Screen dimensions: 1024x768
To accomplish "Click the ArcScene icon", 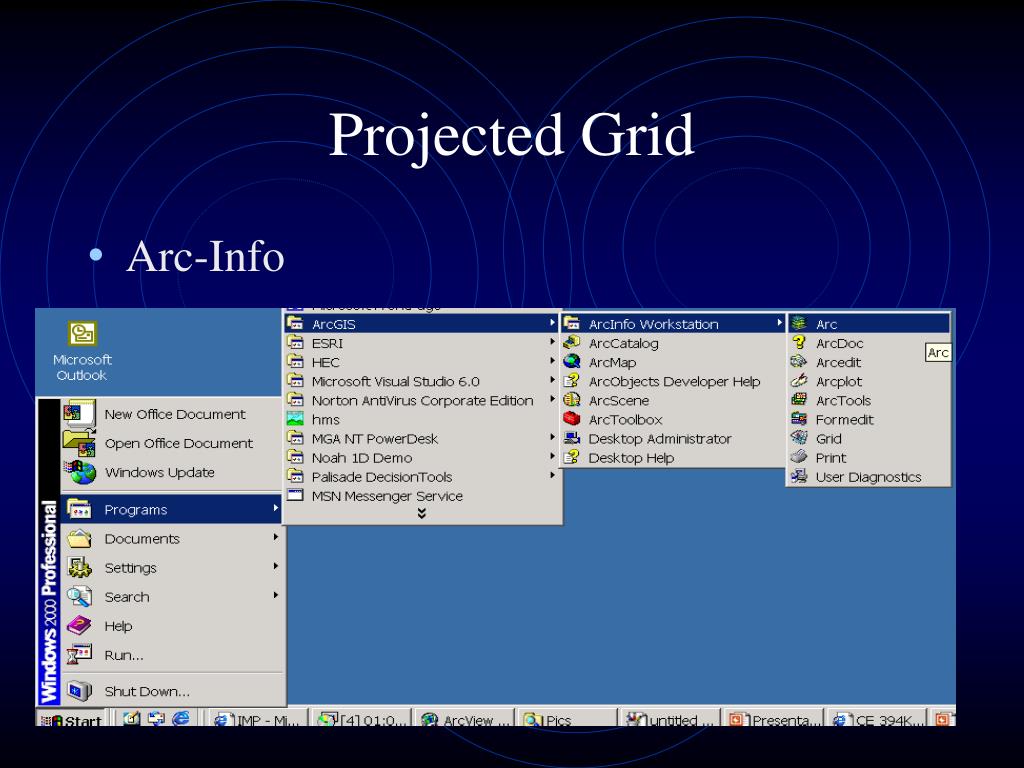I will (571, 400).
